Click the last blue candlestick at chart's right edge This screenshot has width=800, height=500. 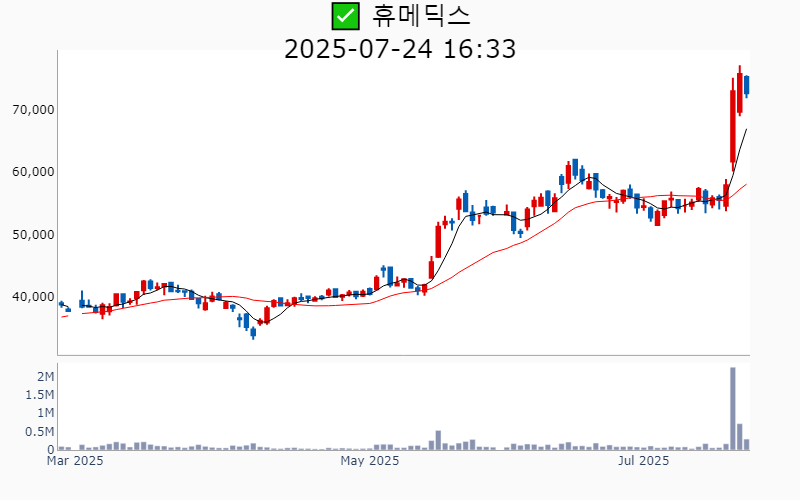coord(746,85)
